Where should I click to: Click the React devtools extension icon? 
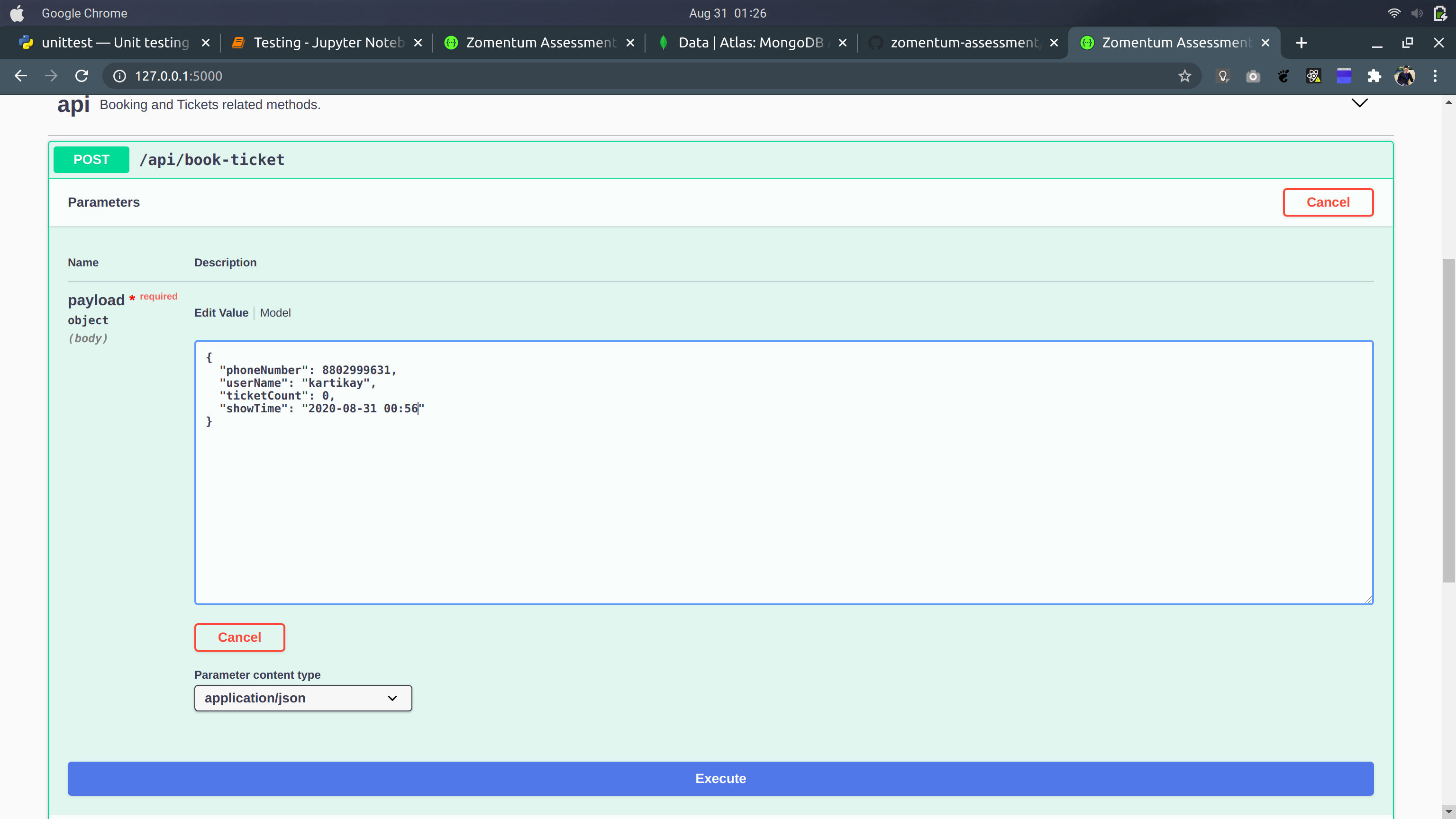point(1313,76)
